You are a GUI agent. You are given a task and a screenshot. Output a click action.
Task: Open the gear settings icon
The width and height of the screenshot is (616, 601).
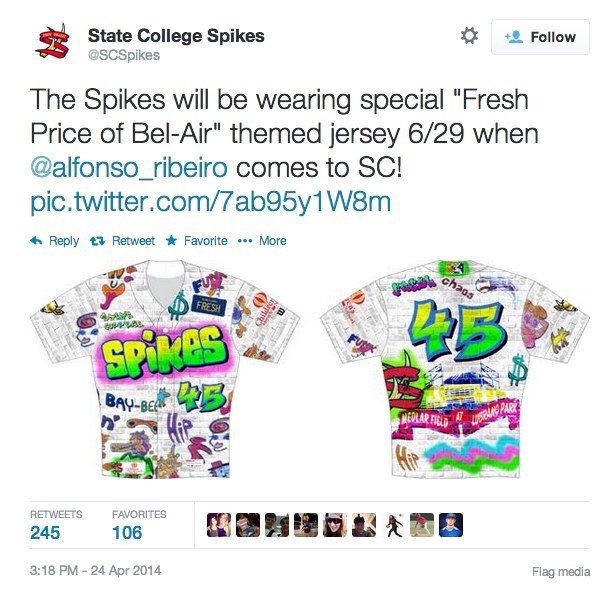coord(469,36)
